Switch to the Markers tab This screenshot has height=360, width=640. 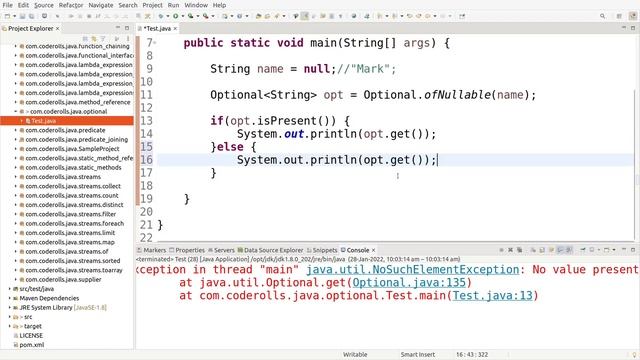(x=151, y=250)
